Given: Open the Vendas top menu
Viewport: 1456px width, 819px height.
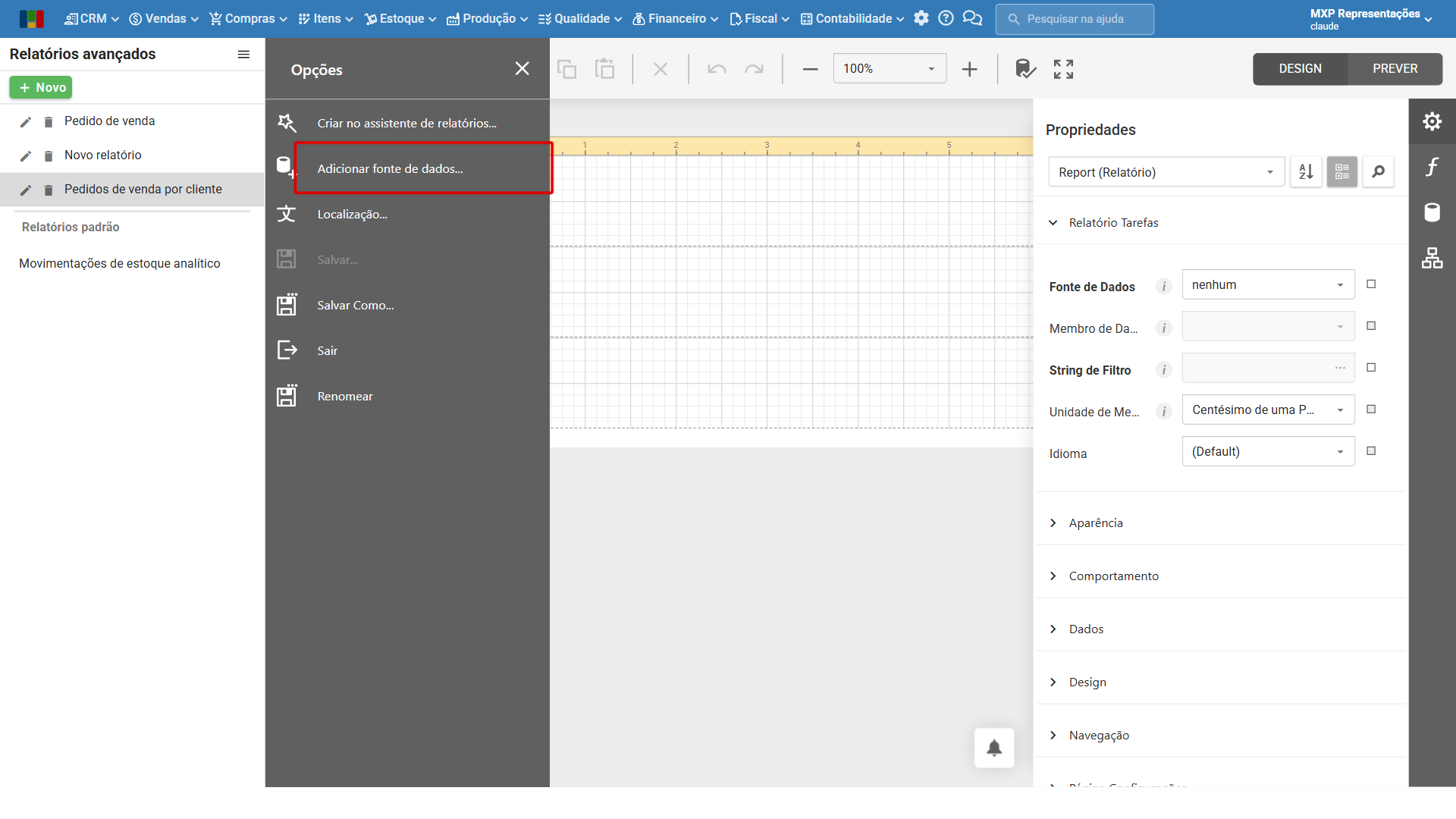Looking at the screenshot, I should (164, 18).
